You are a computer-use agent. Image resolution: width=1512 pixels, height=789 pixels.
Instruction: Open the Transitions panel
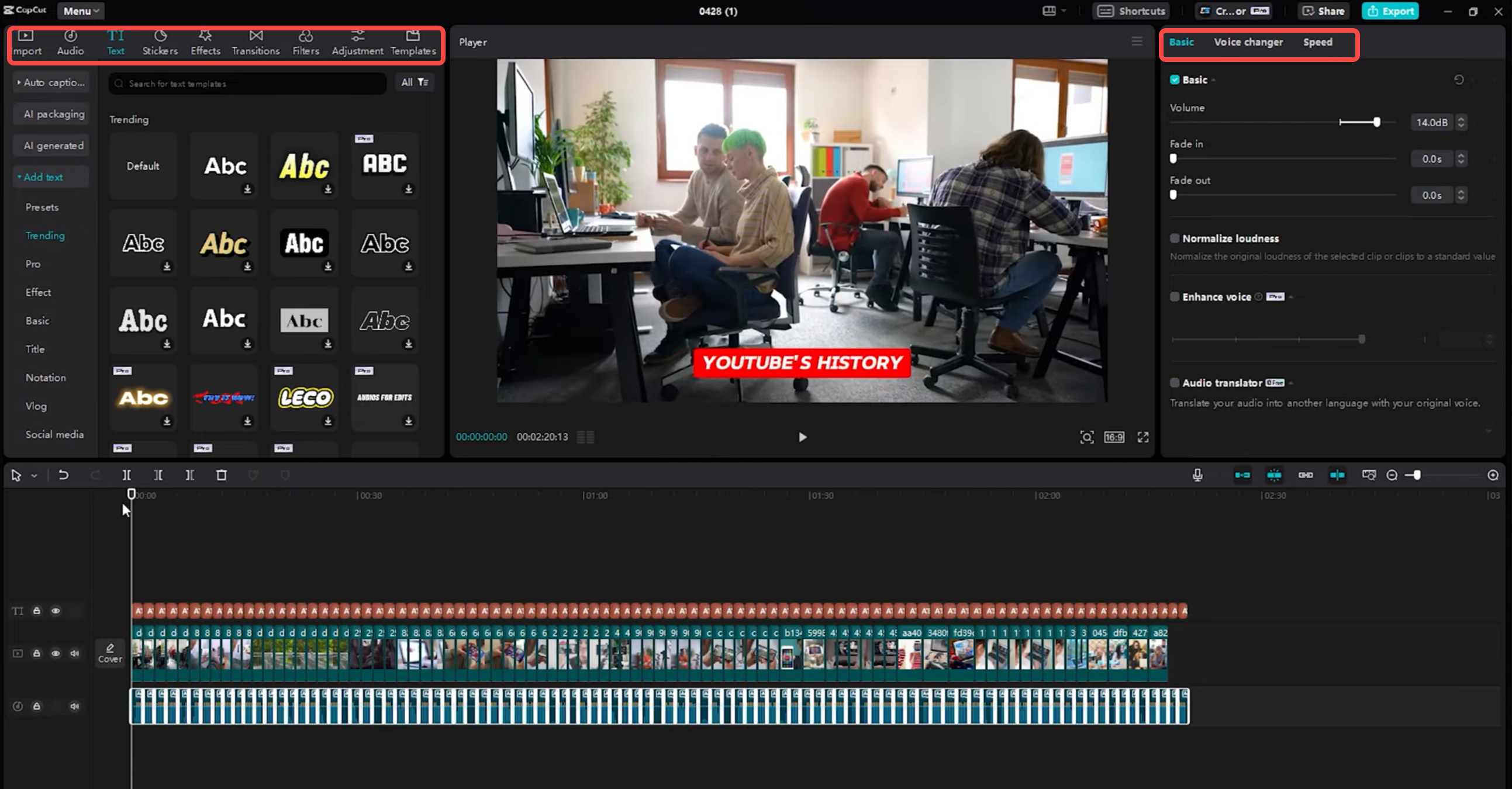tap(255, 41)
